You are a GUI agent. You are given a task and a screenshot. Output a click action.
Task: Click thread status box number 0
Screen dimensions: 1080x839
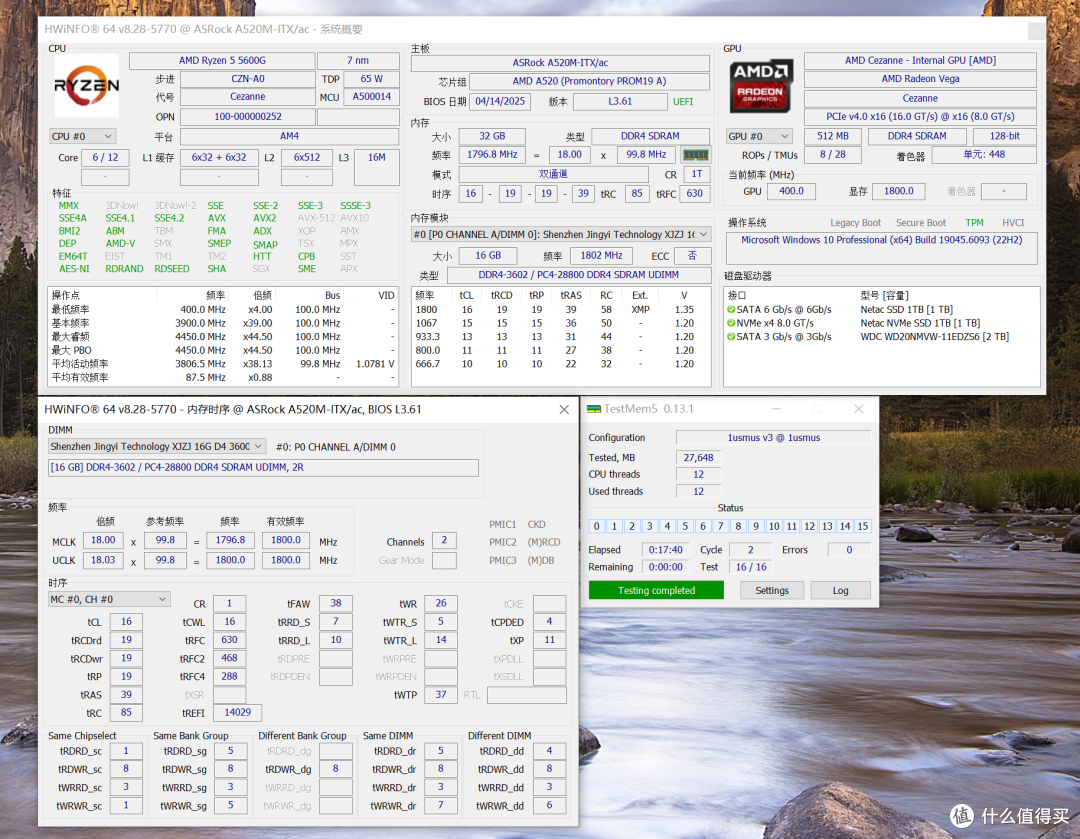click(x=597, y=526)
